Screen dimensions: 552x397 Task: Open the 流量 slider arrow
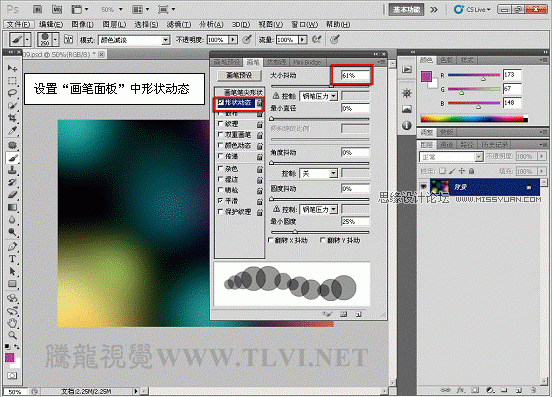[x=302, y=40]
